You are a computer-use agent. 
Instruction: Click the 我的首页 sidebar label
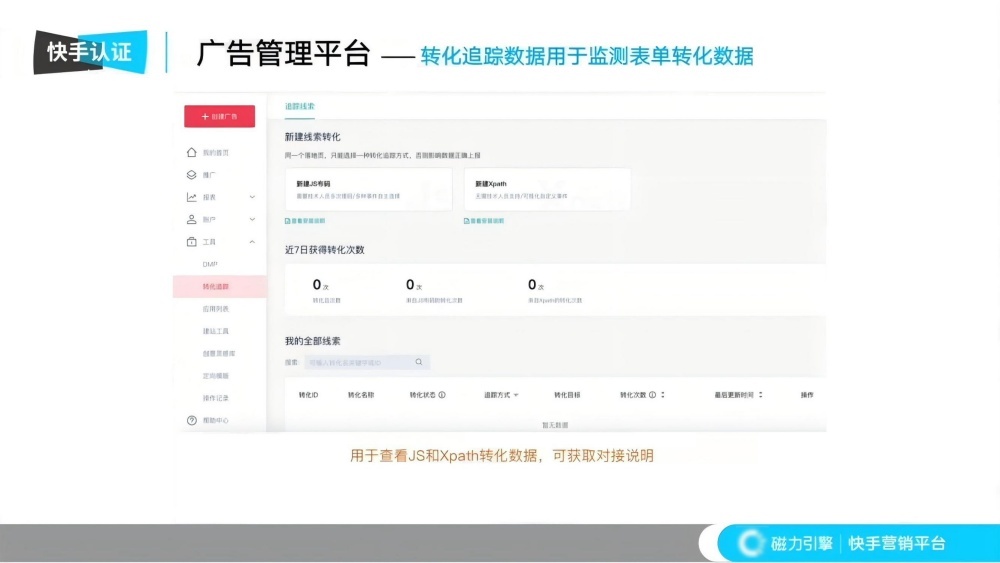pos(216,152)
